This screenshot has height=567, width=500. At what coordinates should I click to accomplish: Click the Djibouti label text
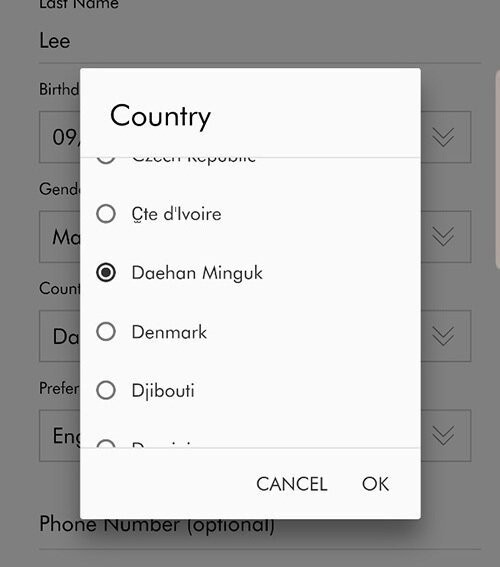coord(163,391)
